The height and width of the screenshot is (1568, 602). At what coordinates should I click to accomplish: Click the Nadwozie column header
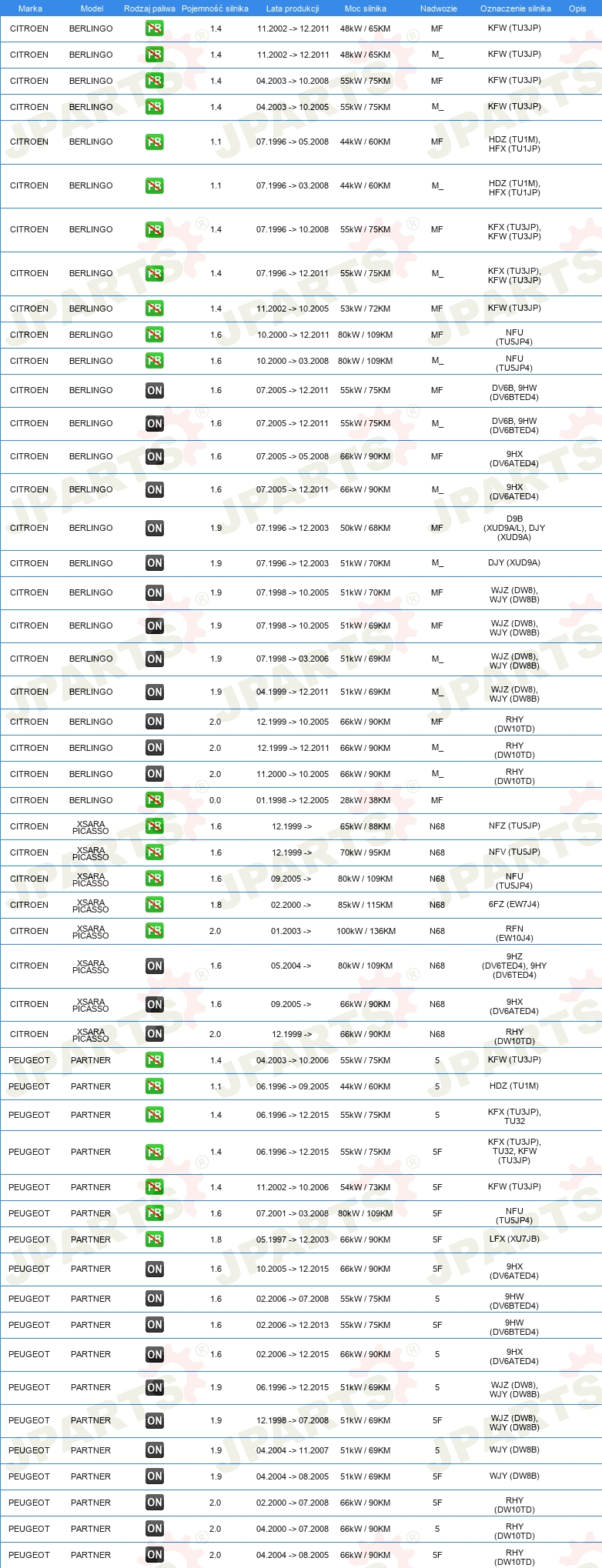click(x=439, y=8)
